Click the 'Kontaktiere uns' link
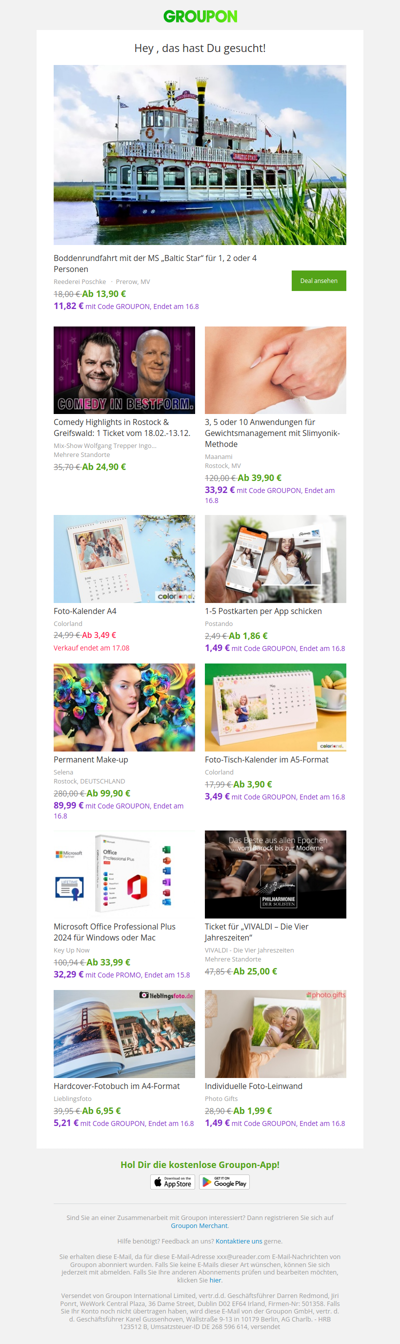This screenshot has width=400, height=1344. coord(239,1241)
